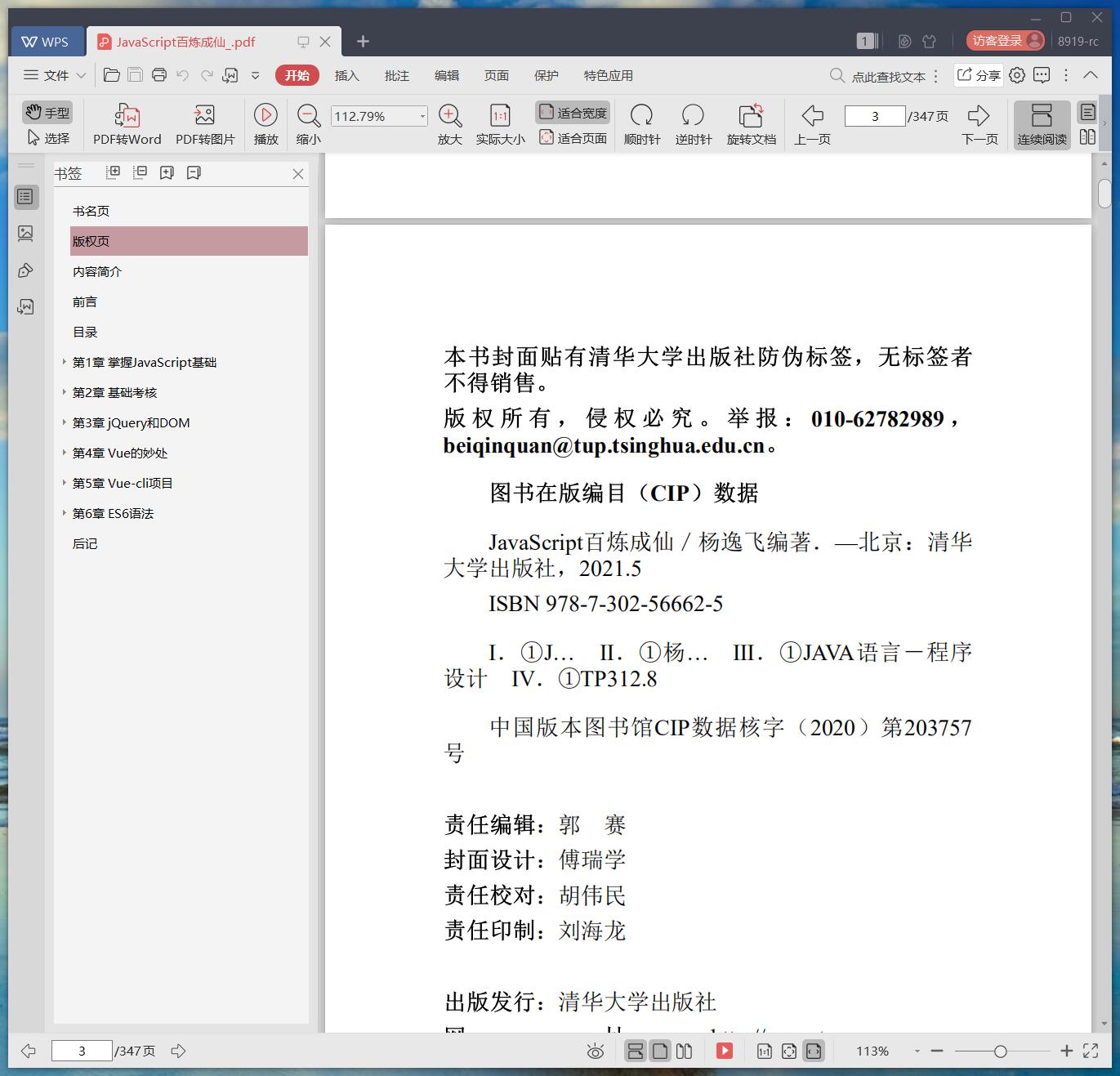
Task: Expand 第1章 掌握JavaScript基础 bookmark
Action: click(x=65, y=362)
